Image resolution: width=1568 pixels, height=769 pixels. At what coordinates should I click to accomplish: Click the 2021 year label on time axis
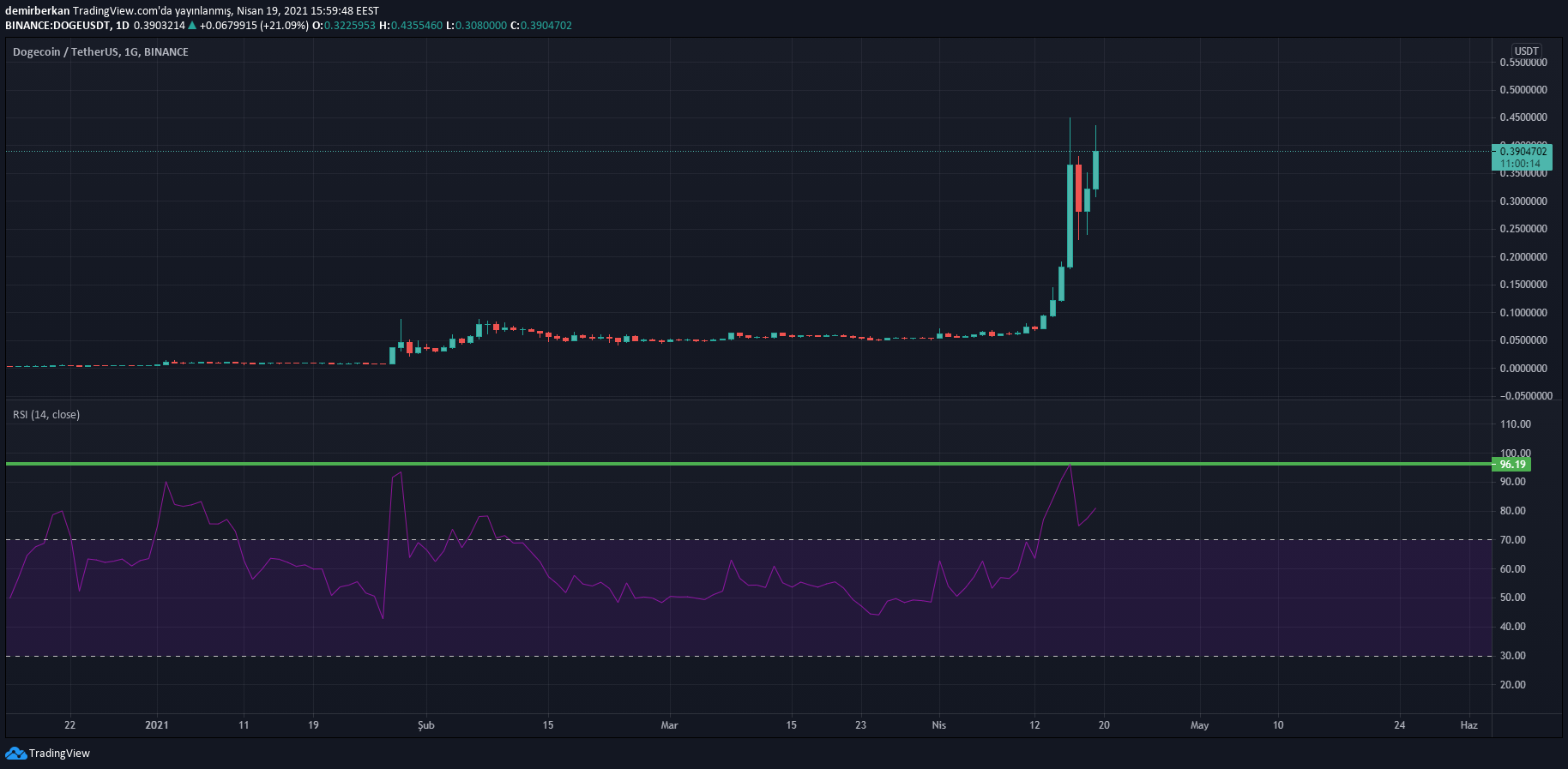(x=157, y=725)
